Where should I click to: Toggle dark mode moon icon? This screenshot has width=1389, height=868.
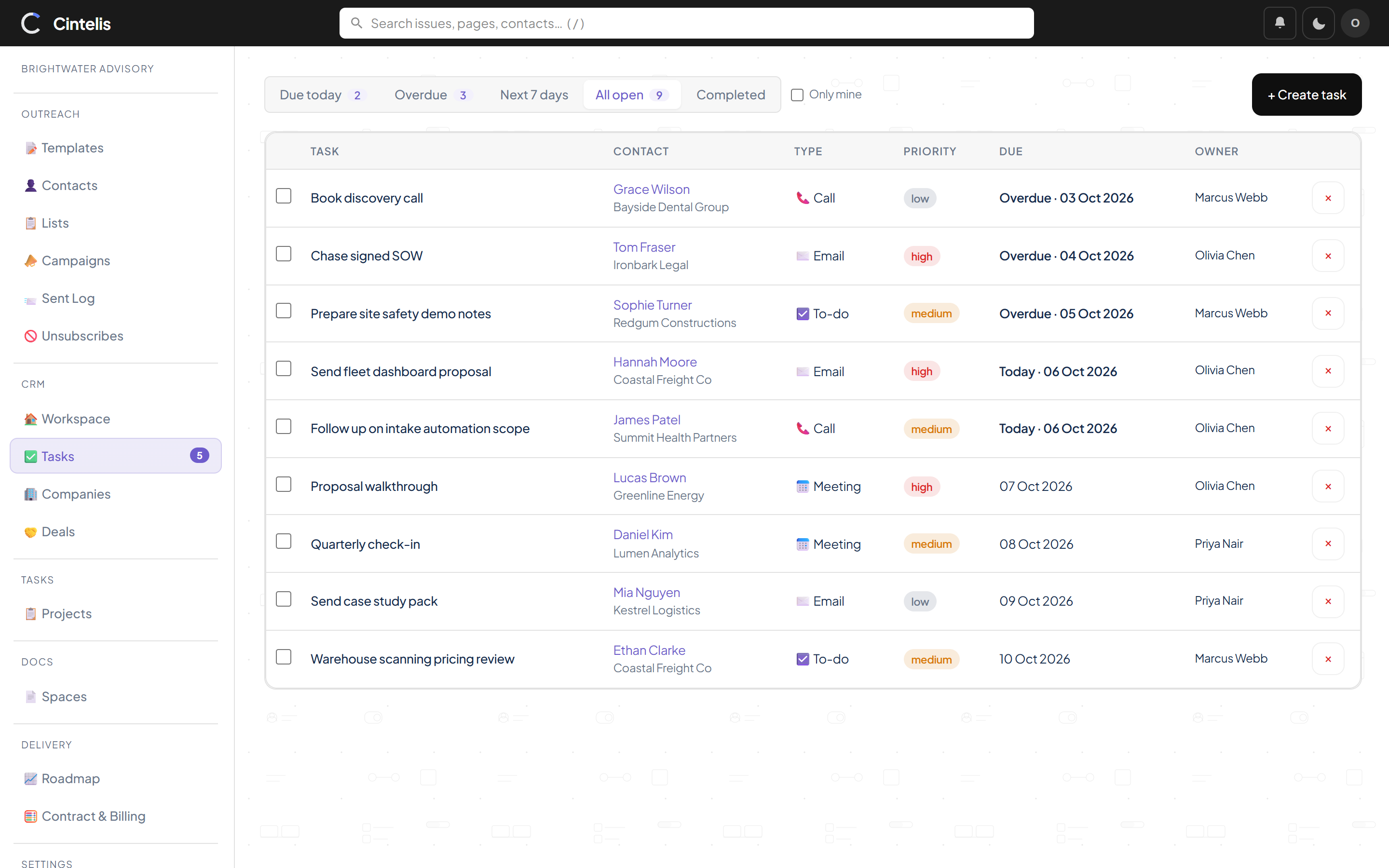click(1318, 23)
